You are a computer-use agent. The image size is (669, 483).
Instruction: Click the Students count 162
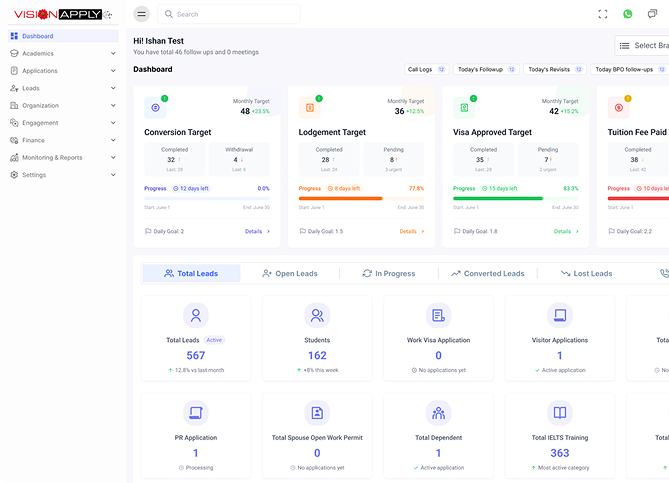tap(317, 355)
